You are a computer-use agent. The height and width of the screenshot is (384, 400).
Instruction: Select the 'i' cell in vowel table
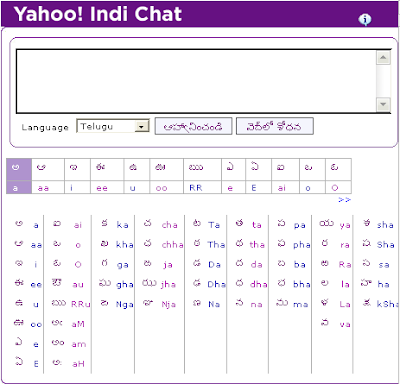tap(77, 188)
